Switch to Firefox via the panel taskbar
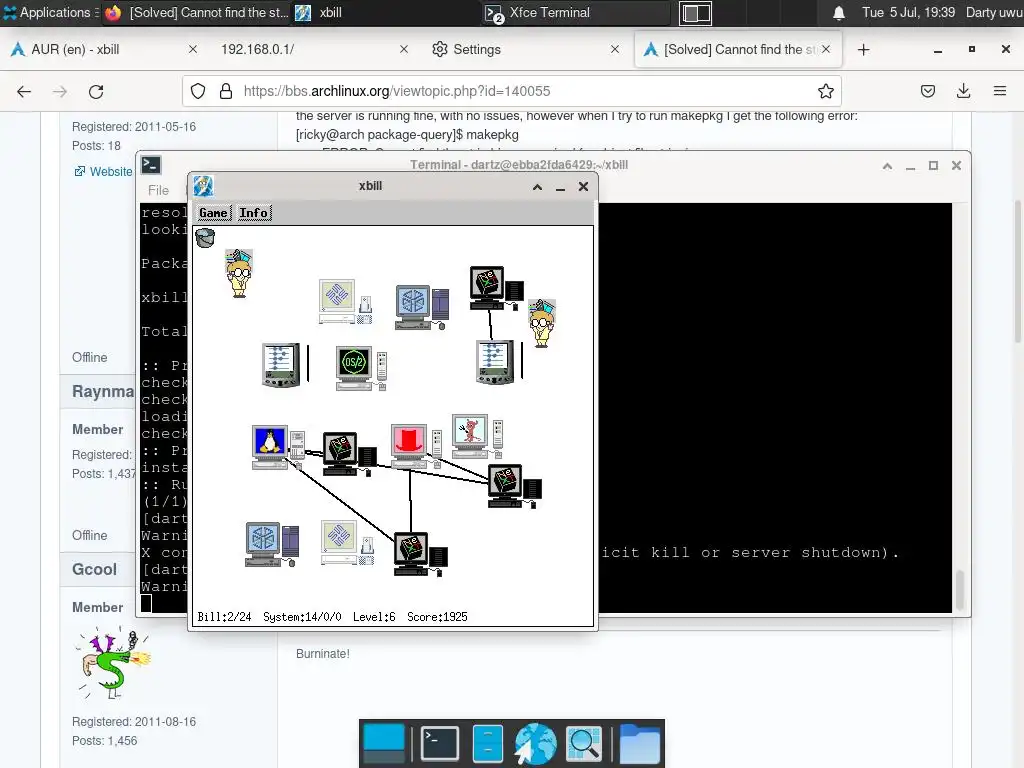Image resolution: width=1024 pixels, height=768 pixels. [x=196, y=12]
